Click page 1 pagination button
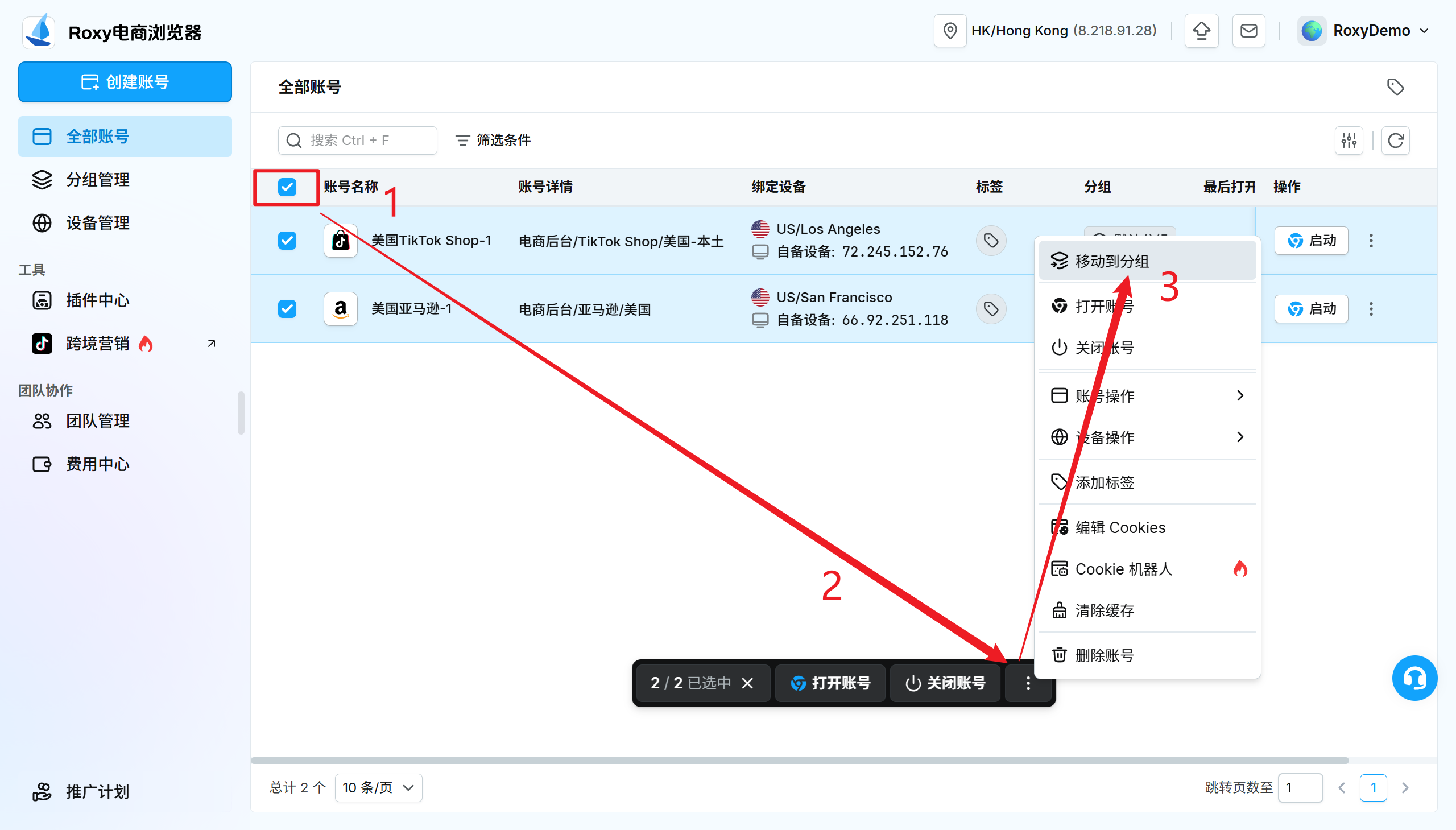Image resolution: width=1456 pixels, height=830 pixels. click(1373, 788)
